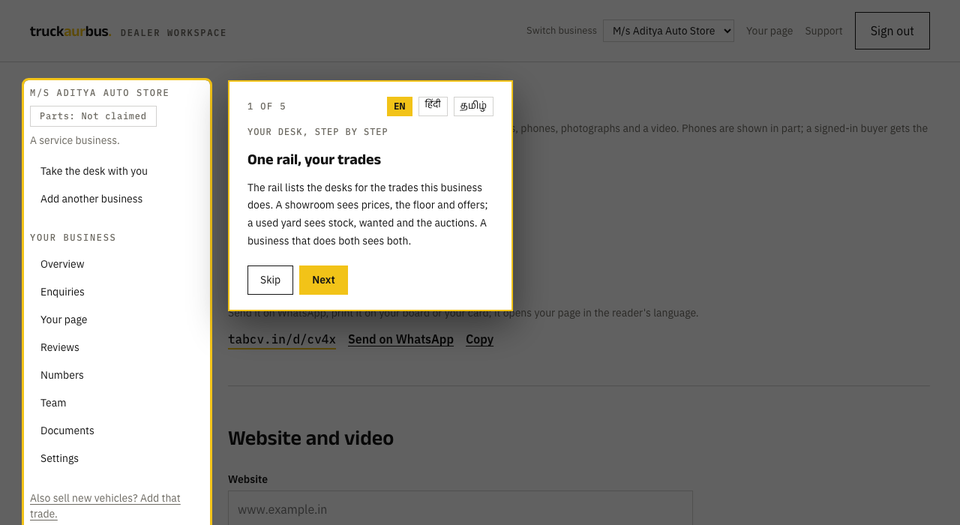Focus the Website input field

coord(460,509)
